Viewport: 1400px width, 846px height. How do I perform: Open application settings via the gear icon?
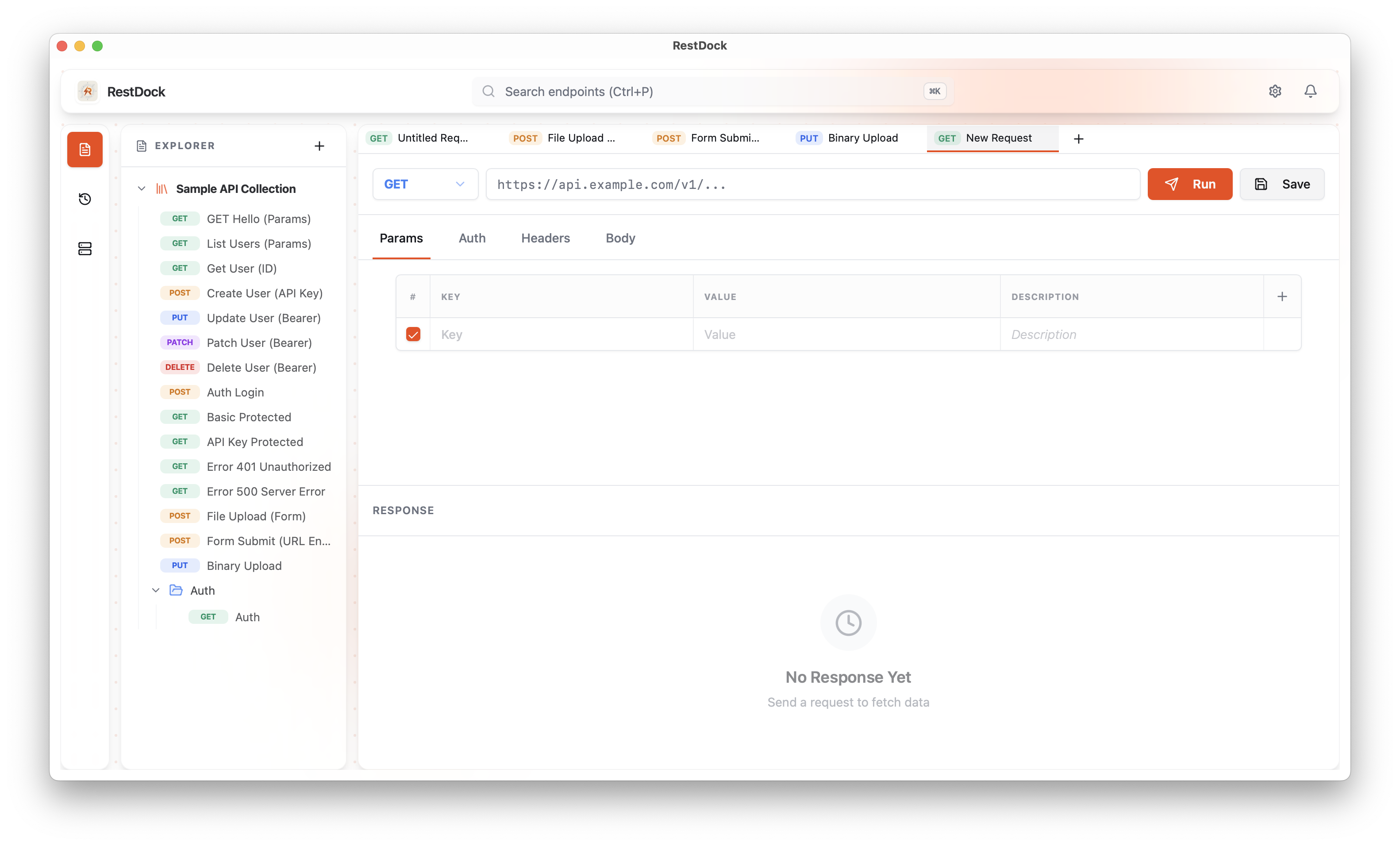pyautogui.click(x=1275, y=91)
